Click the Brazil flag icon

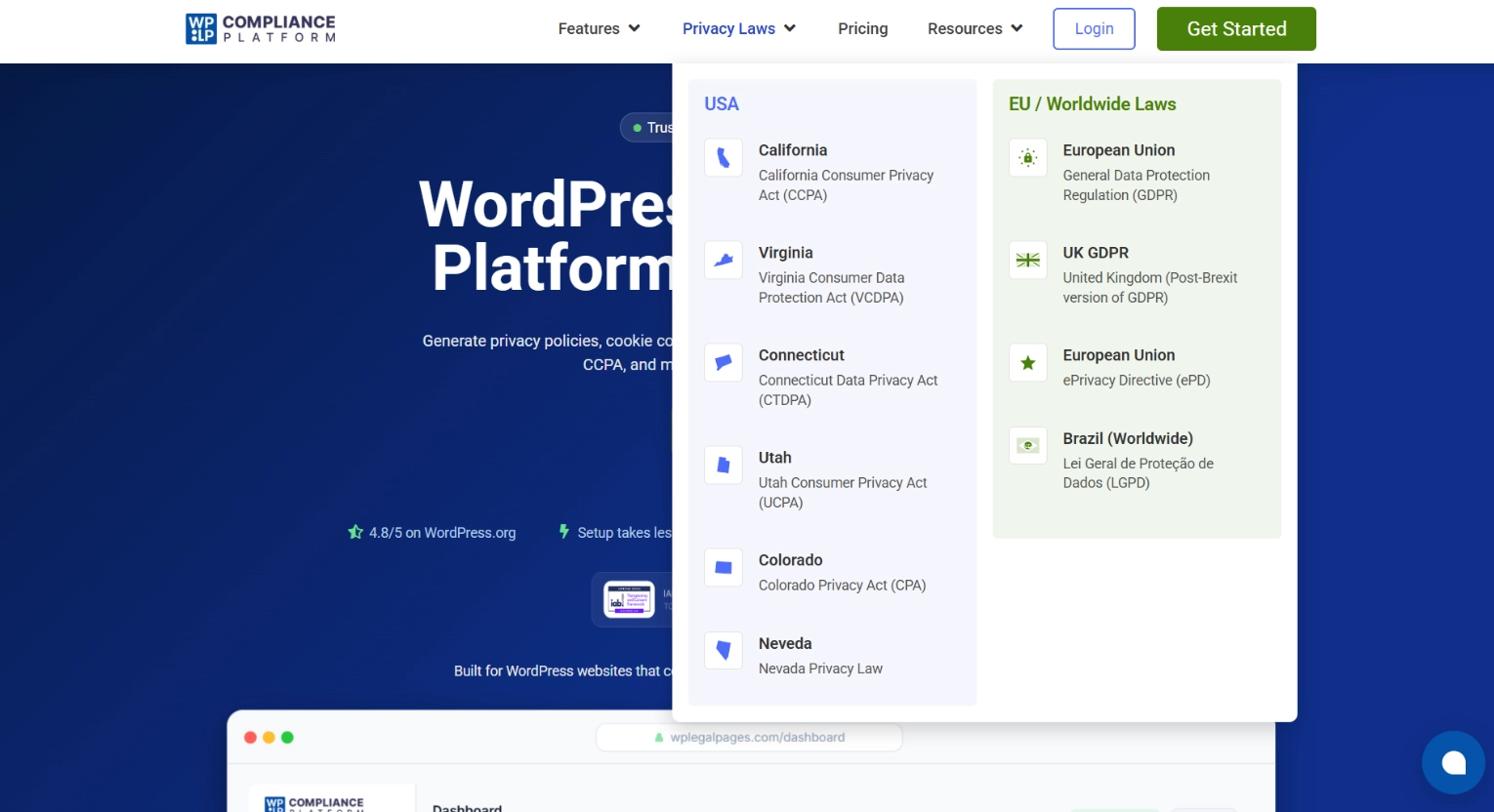[x=1028, y=446]
